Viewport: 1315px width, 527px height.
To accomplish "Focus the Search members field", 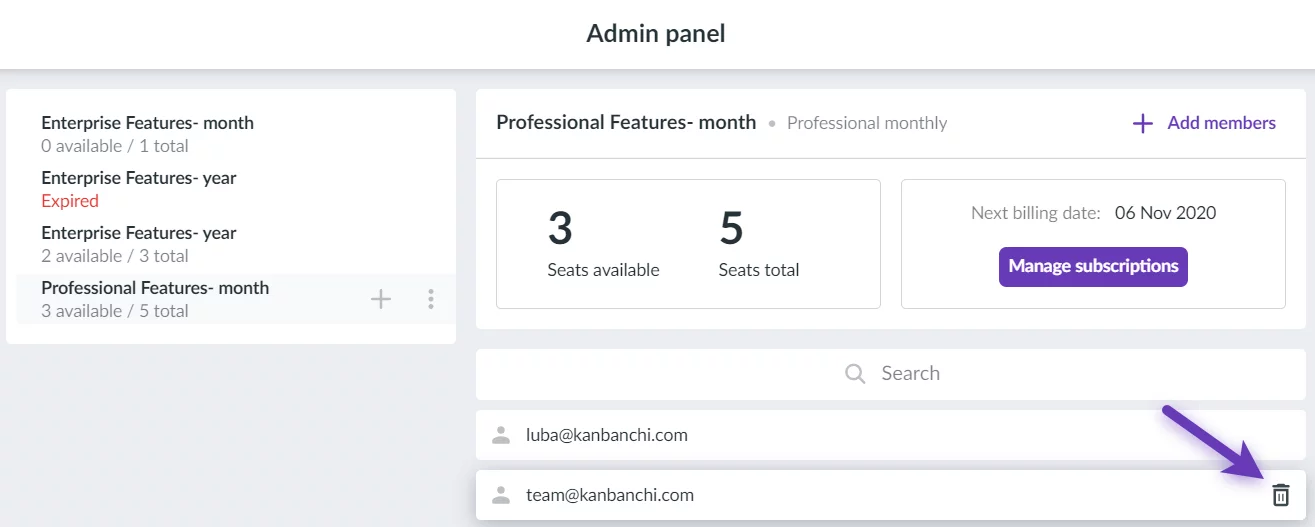I will click(892, 374).
